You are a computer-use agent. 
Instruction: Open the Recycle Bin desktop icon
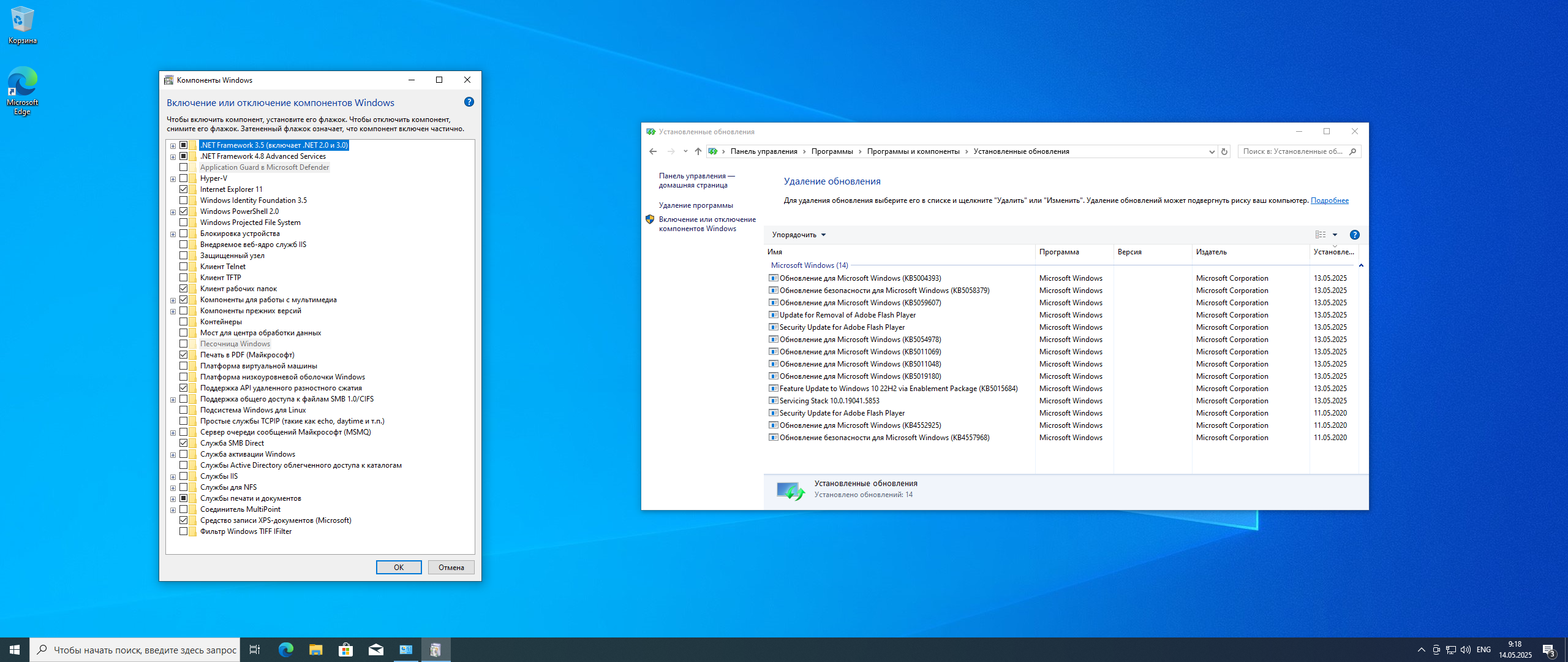23,25
